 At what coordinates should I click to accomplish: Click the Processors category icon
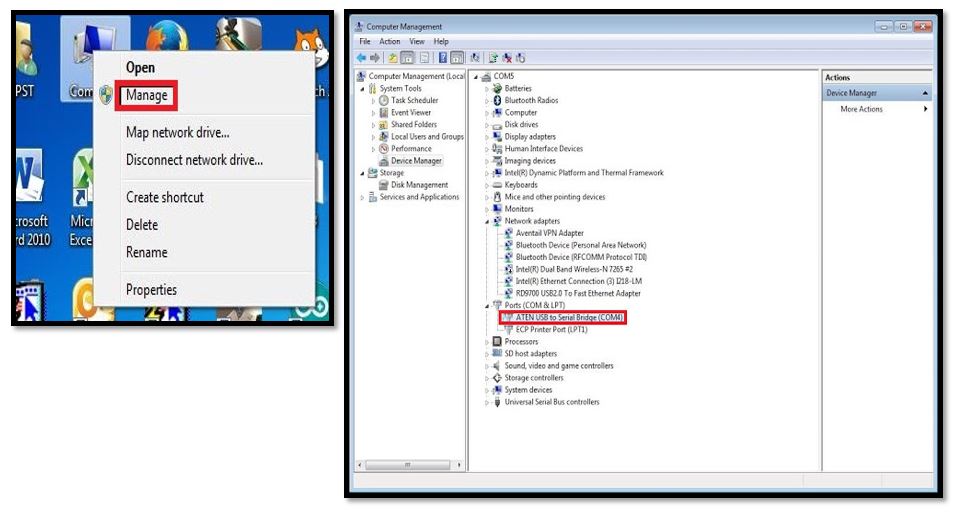point(497,342)
